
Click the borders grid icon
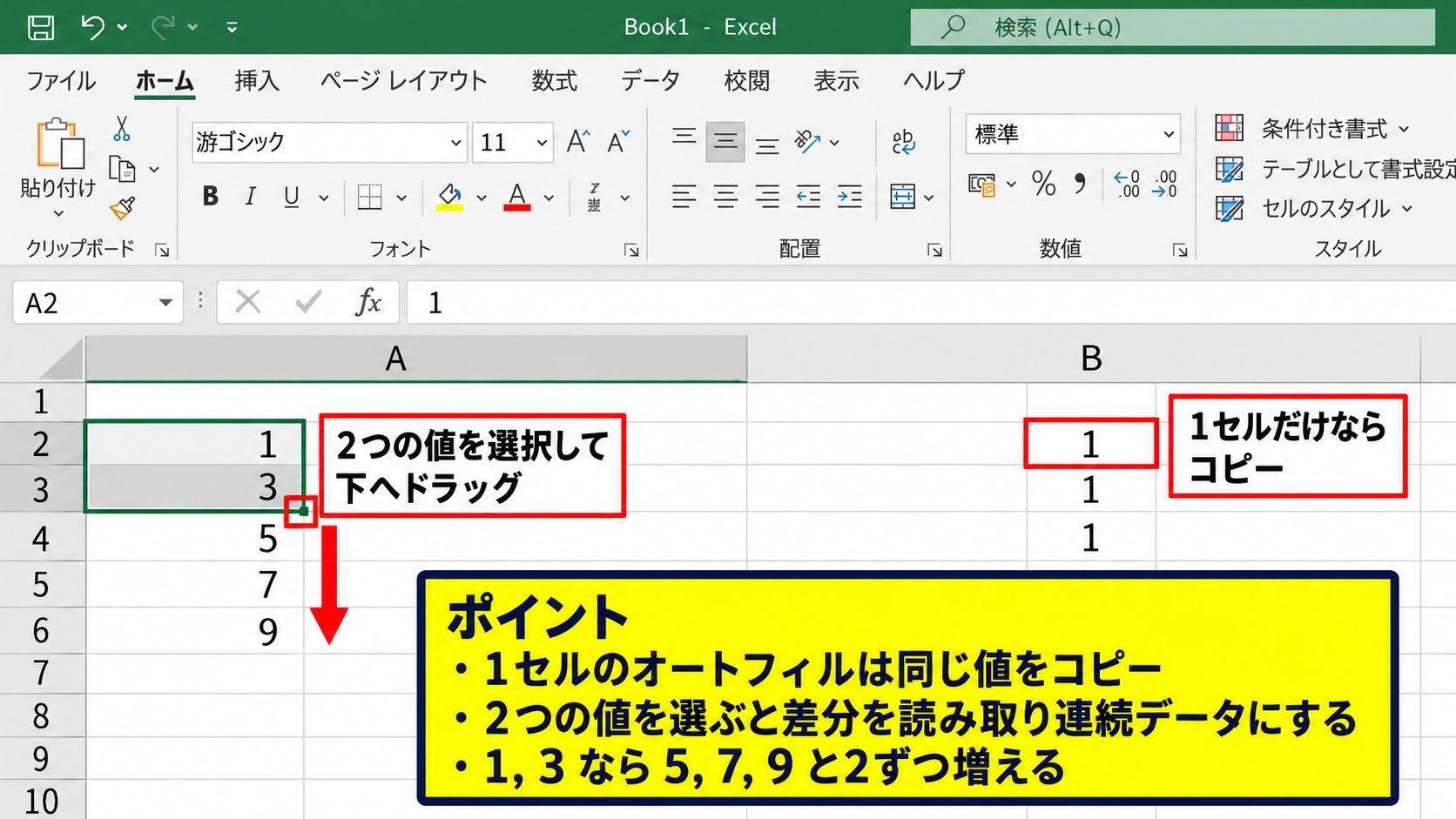click(x=370, y=197)
